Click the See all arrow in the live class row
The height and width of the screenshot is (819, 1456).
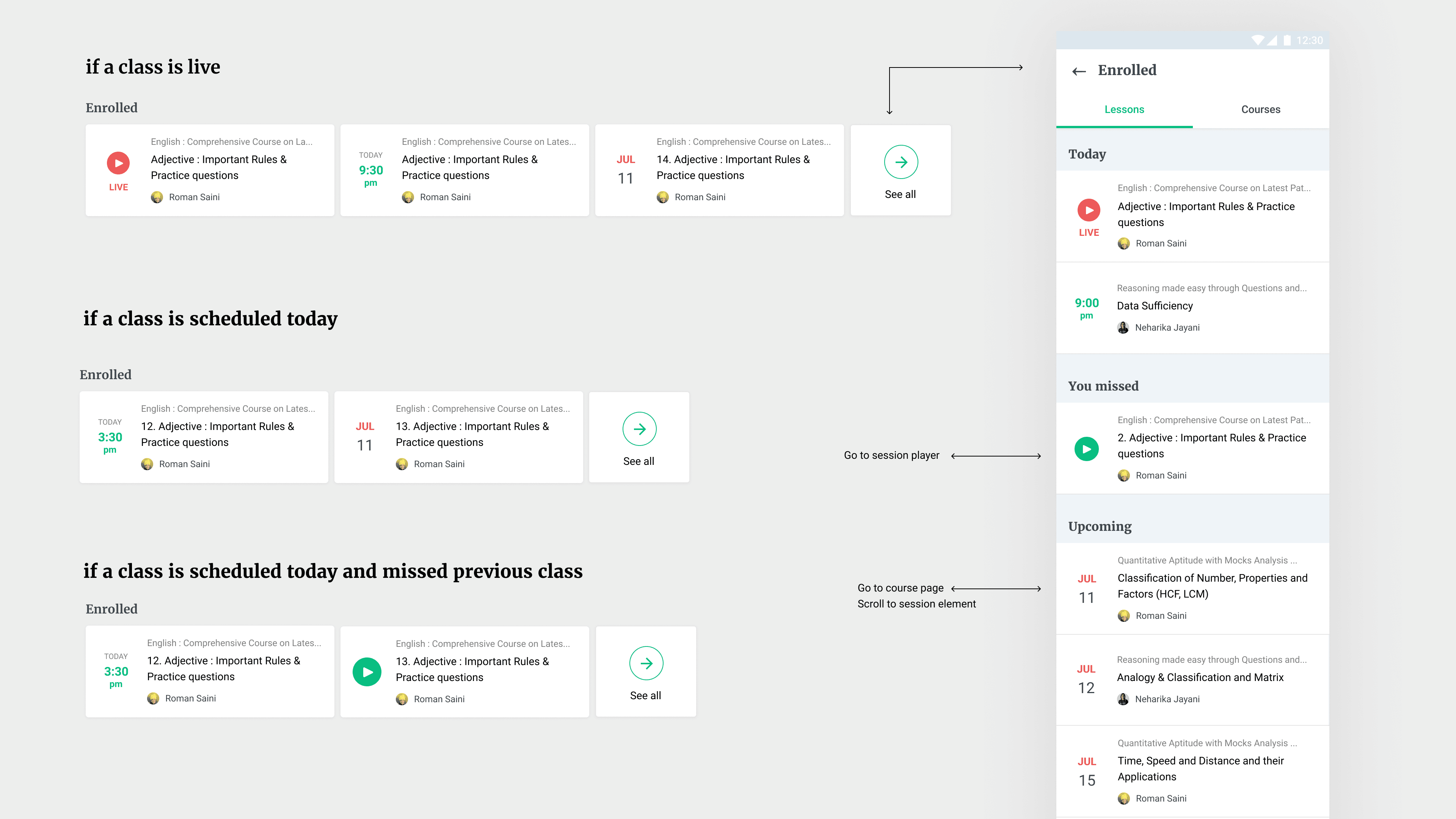[901, 162]
